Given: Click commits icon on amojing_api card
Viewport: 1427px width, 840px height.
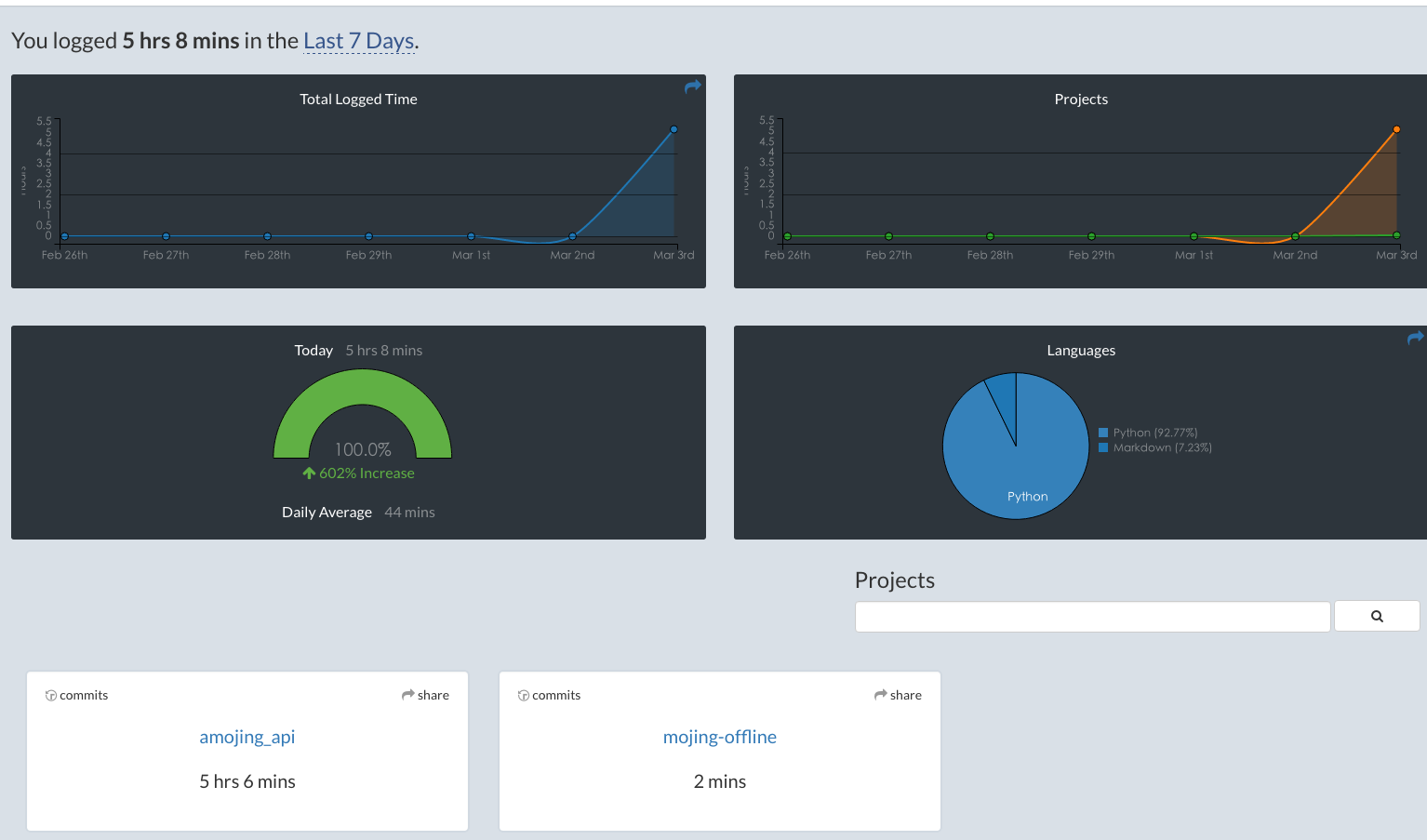Looking at the screenshot, I should tap(51, 696).
